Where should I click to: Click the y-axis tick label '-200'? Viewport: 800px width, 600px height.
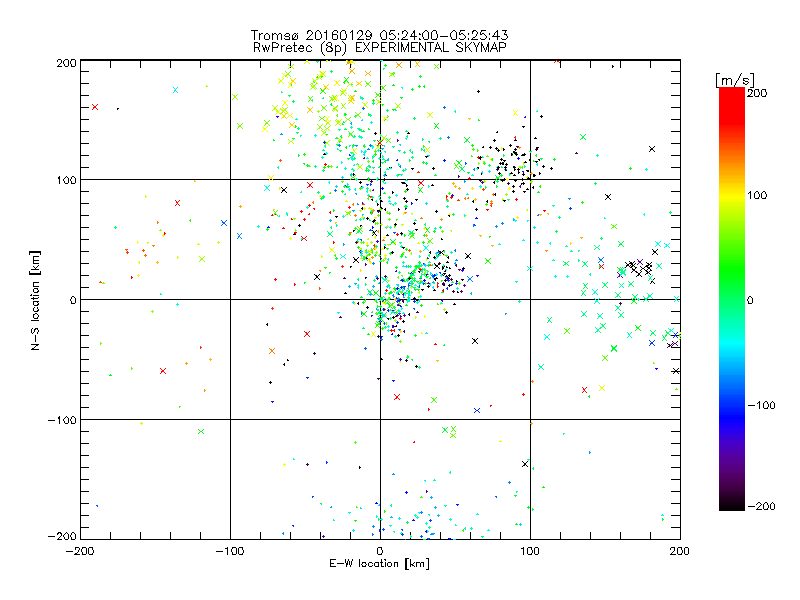(x=62, y=536)
